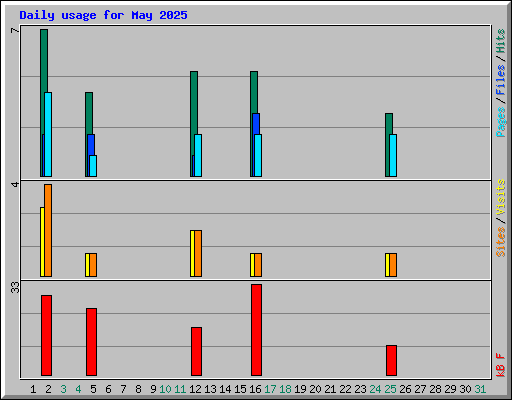Select the blue Files bar for day 16
This screenshot has width=512, height=400.
[x=256, y=124]
